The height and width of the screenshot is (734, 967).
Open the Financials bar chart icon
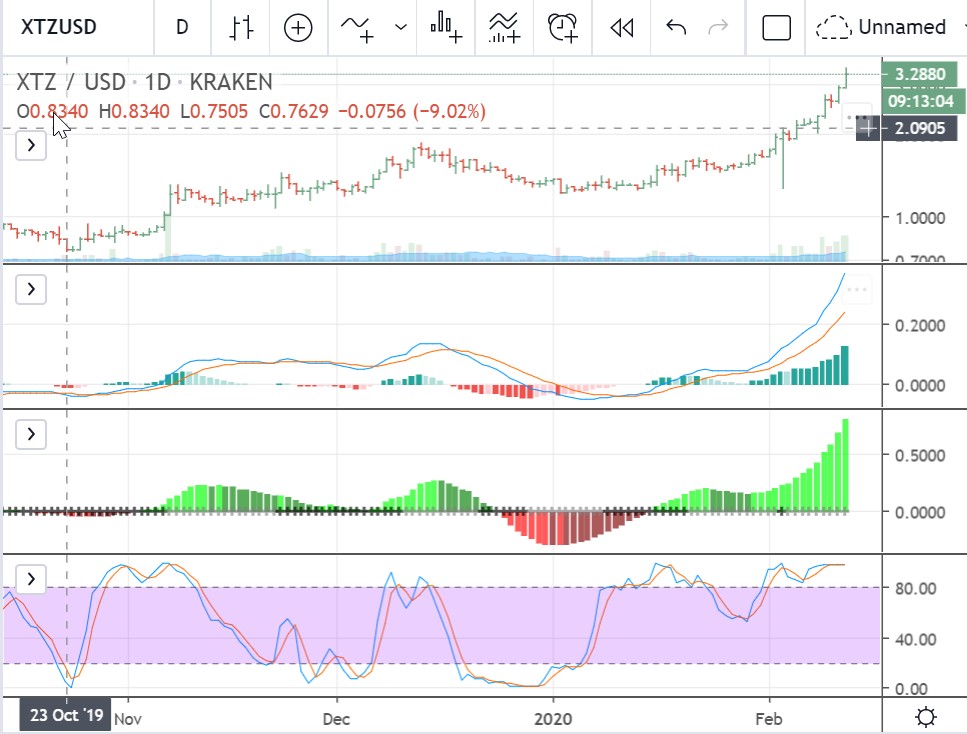pyautogui.click(x=445, y=27)
